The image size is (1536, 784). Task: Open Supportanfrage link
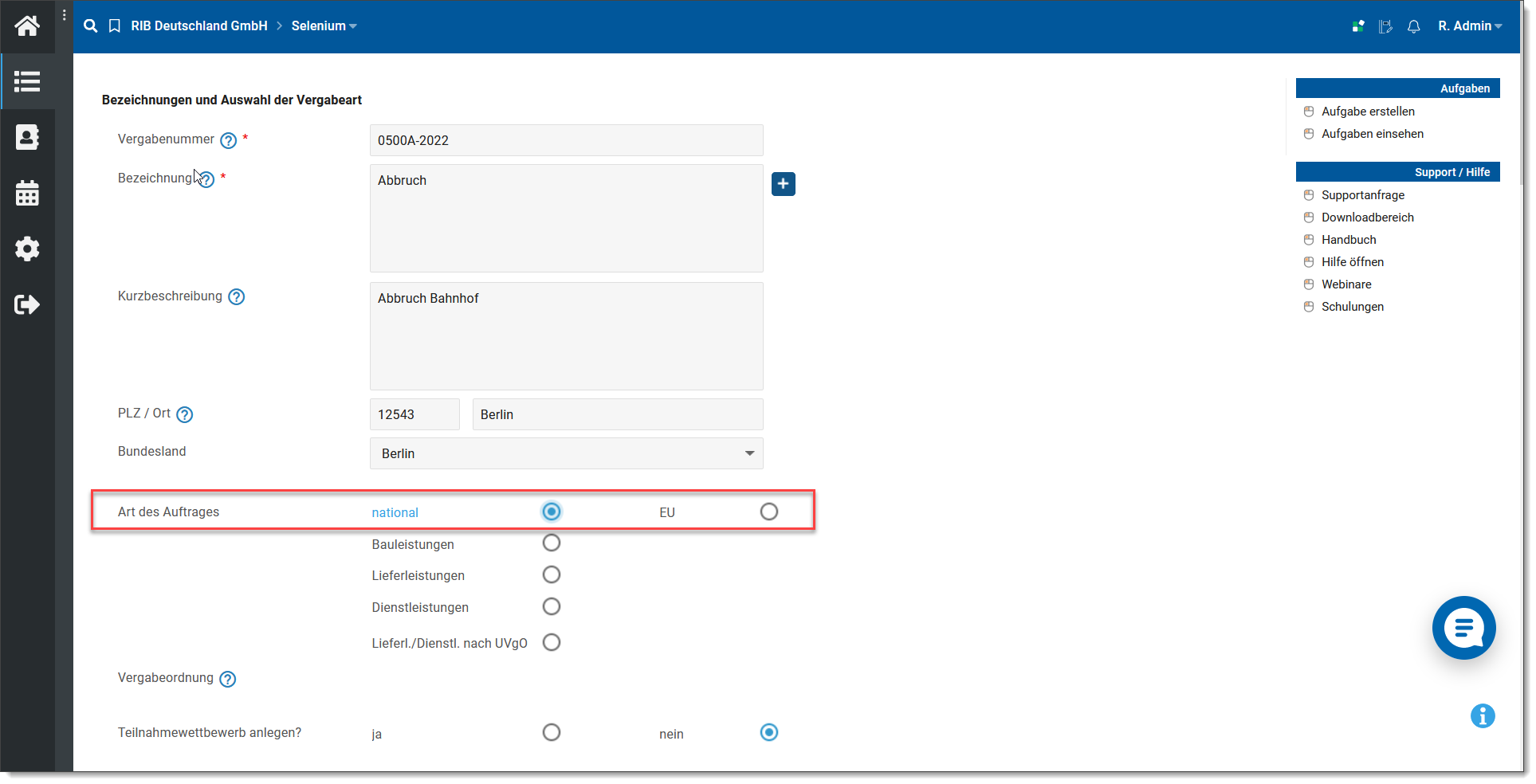[x=1362, y=195]
